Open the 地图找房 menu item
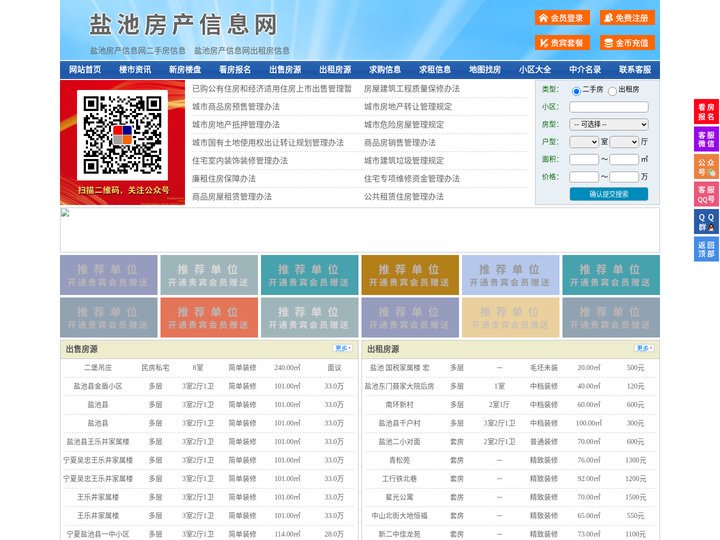Viewport: 720px width, 540px height. coord(485,70)
